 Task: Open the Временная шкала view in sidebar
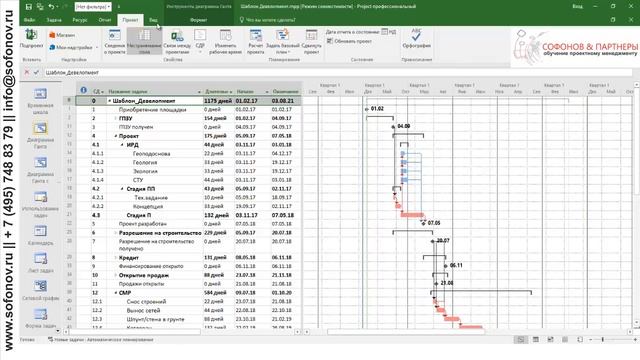[40, 101]
